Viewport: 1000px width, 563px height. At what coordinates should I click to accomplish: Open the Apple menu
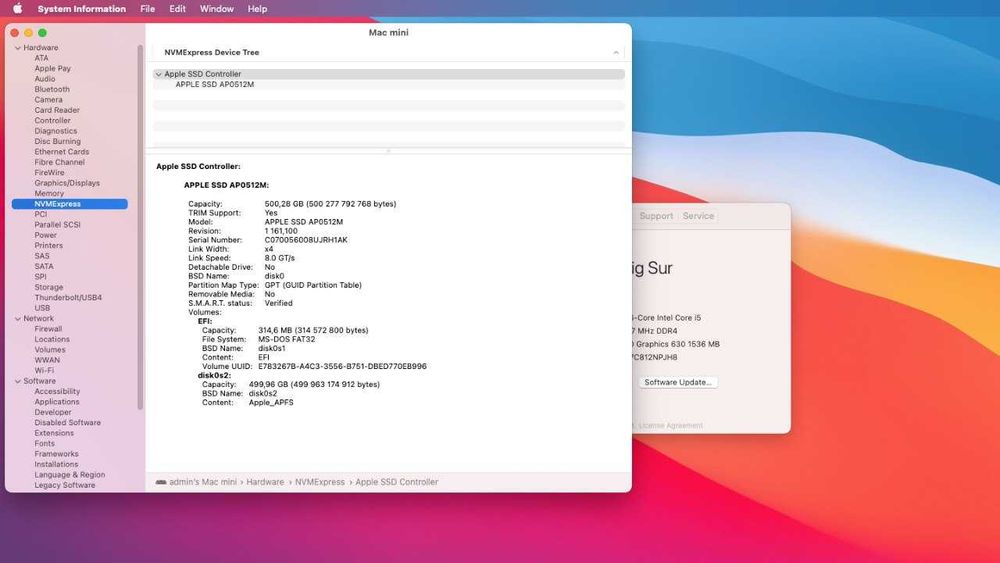point(18,9)
